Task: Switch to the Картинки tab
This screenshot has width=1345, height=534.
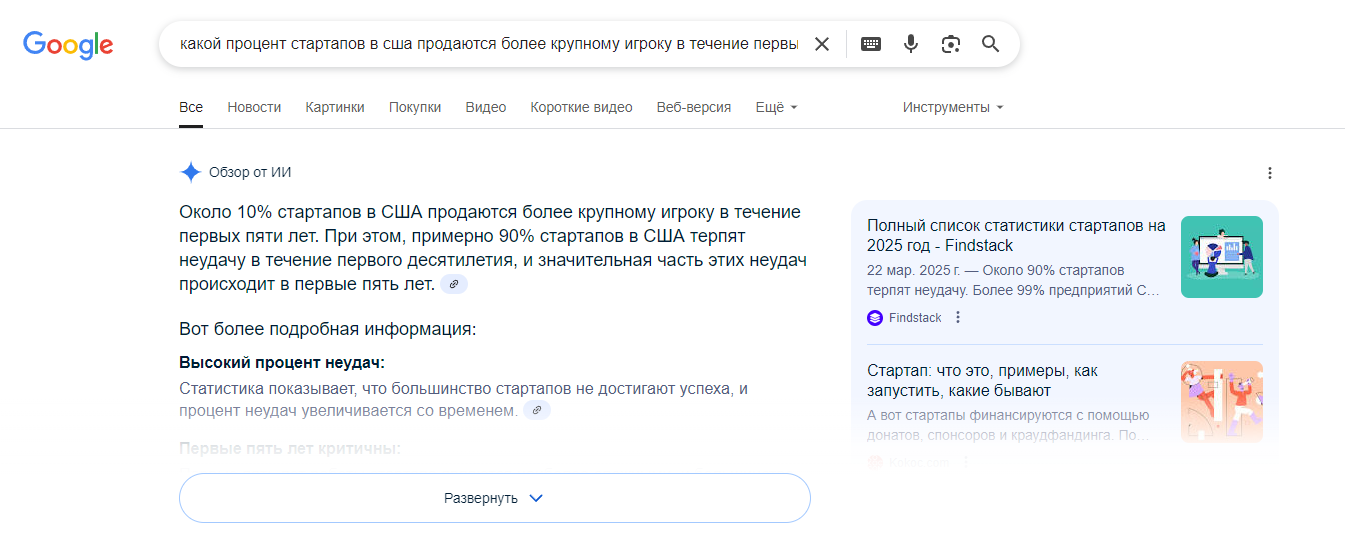Action: [x=335, y=107]
